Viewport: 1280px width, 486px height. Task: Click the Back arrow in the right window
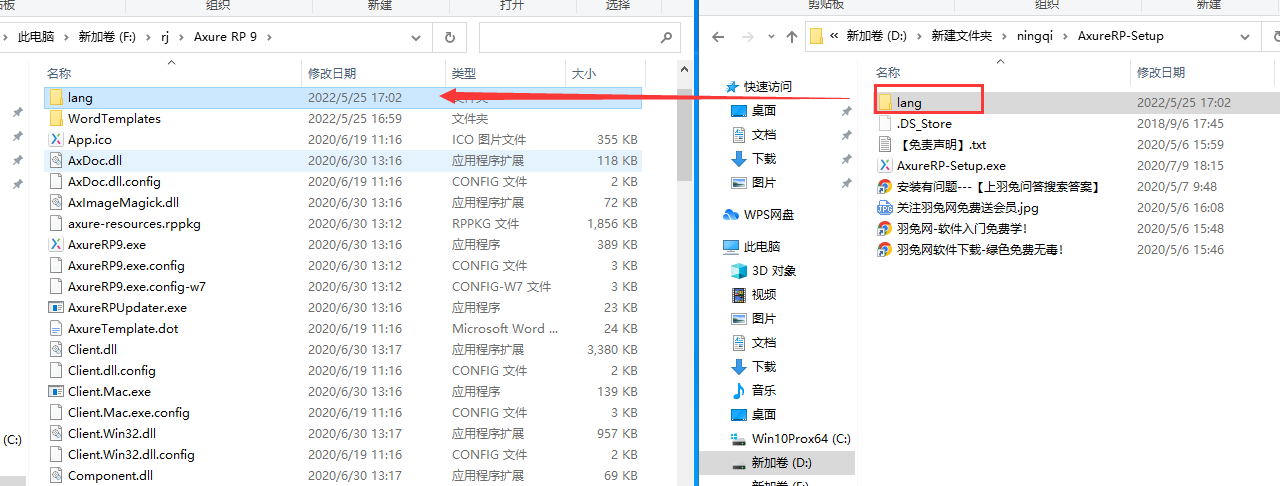[717, 36]
